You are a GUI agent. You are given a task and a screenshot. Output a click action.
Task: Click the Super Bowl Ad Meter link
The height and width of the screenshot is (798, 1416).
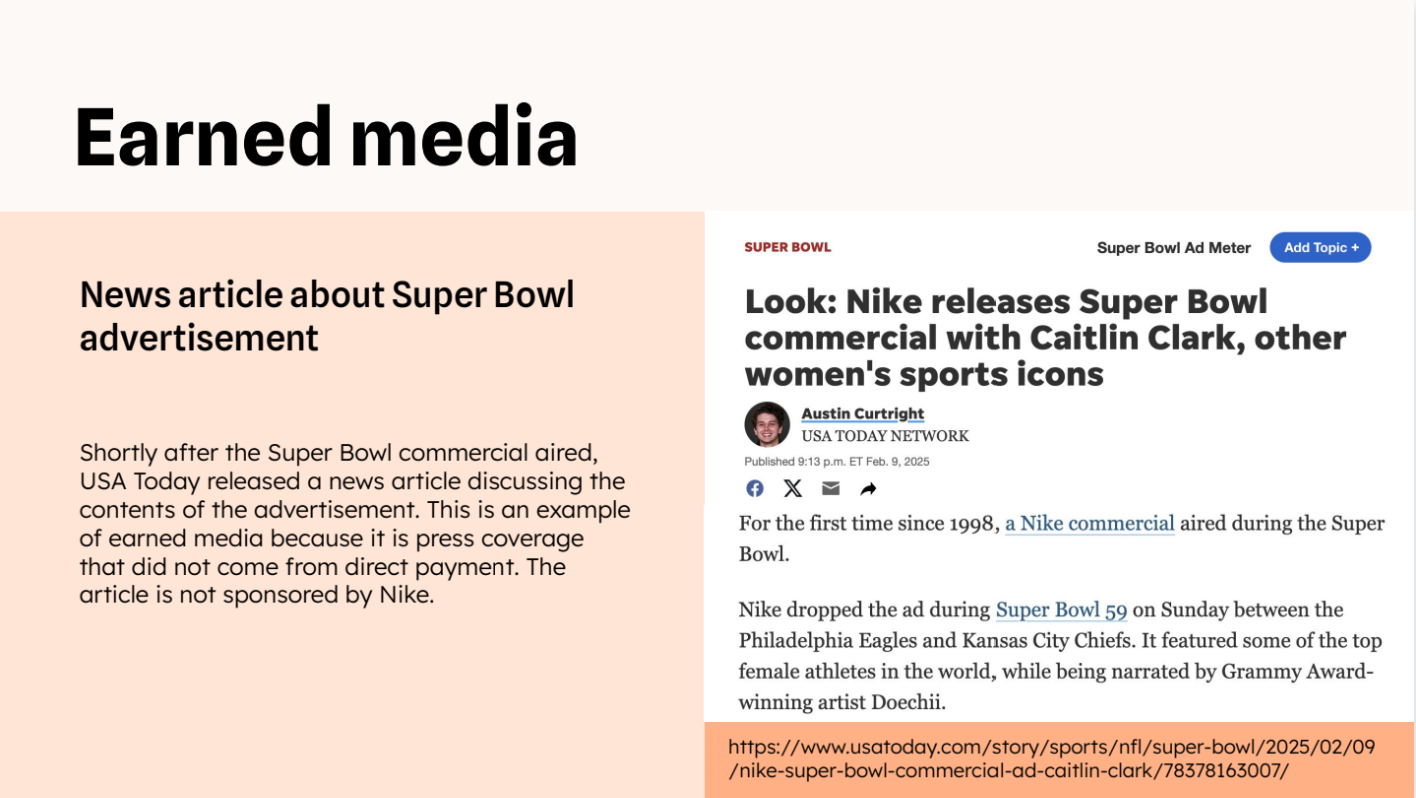[1174, 248]
